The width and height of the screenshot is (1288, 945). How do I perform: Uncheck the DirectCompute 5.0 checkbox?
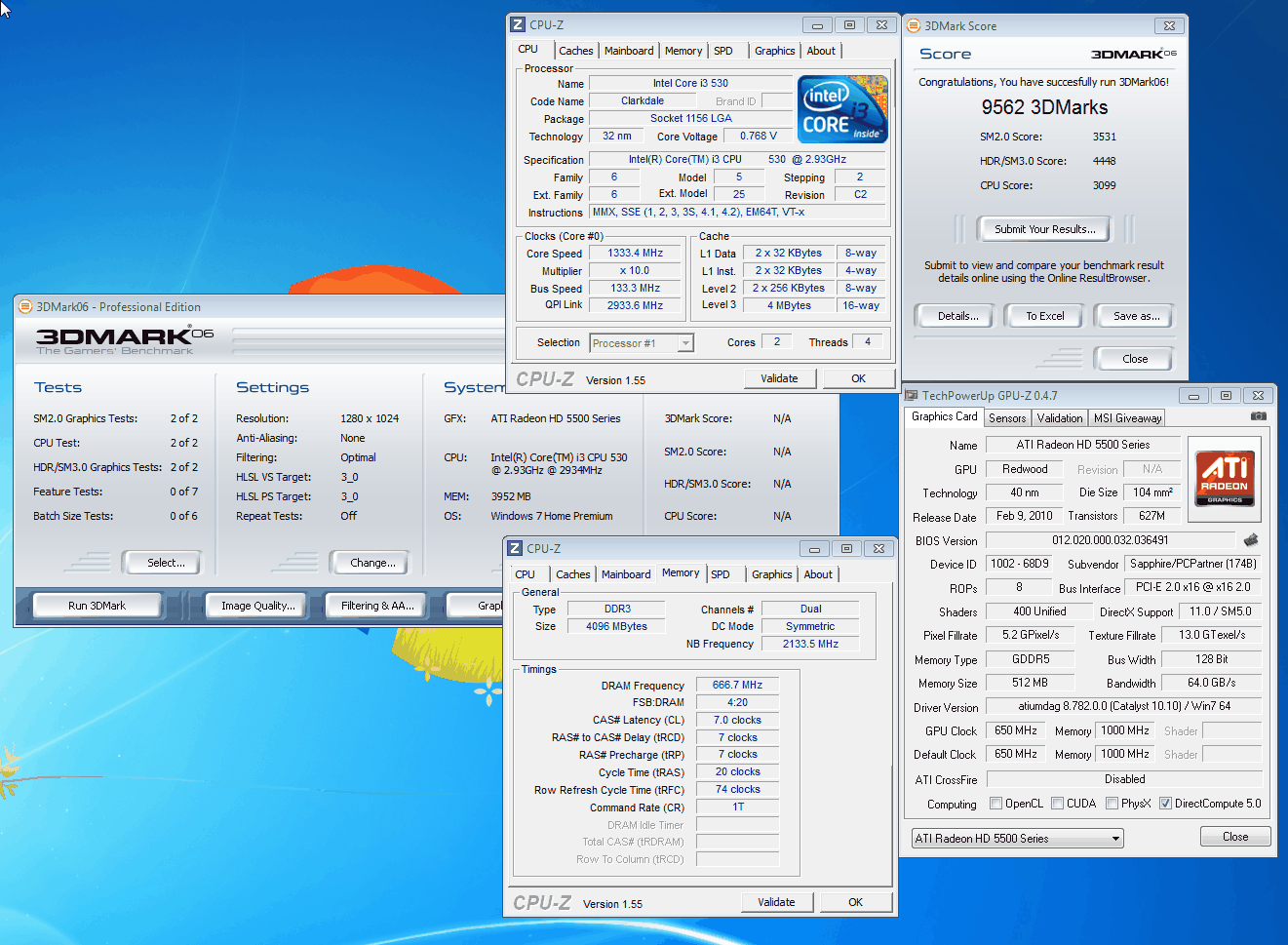(x=1165, y=804)
